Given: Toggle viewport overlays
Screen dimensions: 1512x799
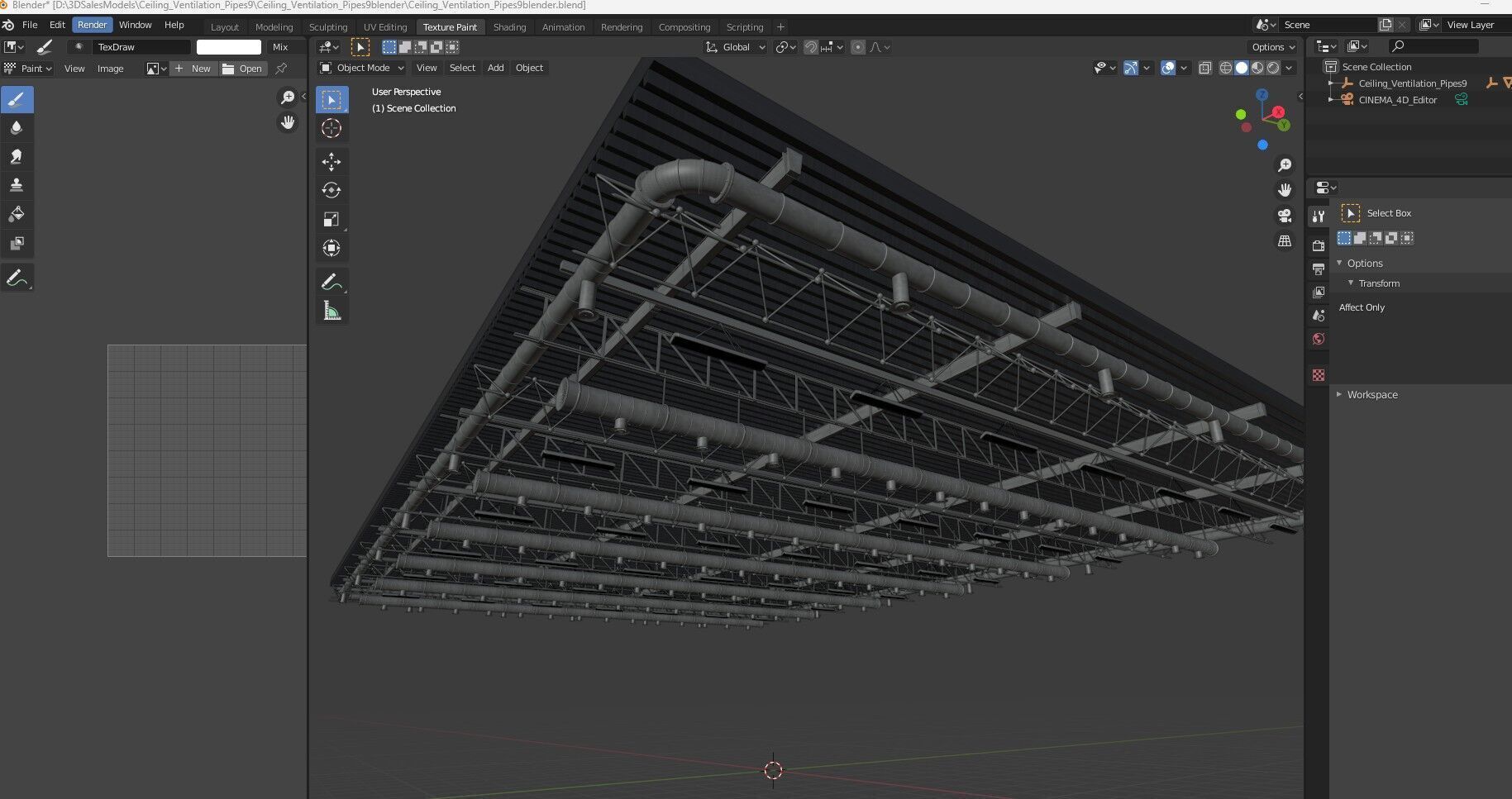Looking at the screenshot, I should pos(1168,68).
